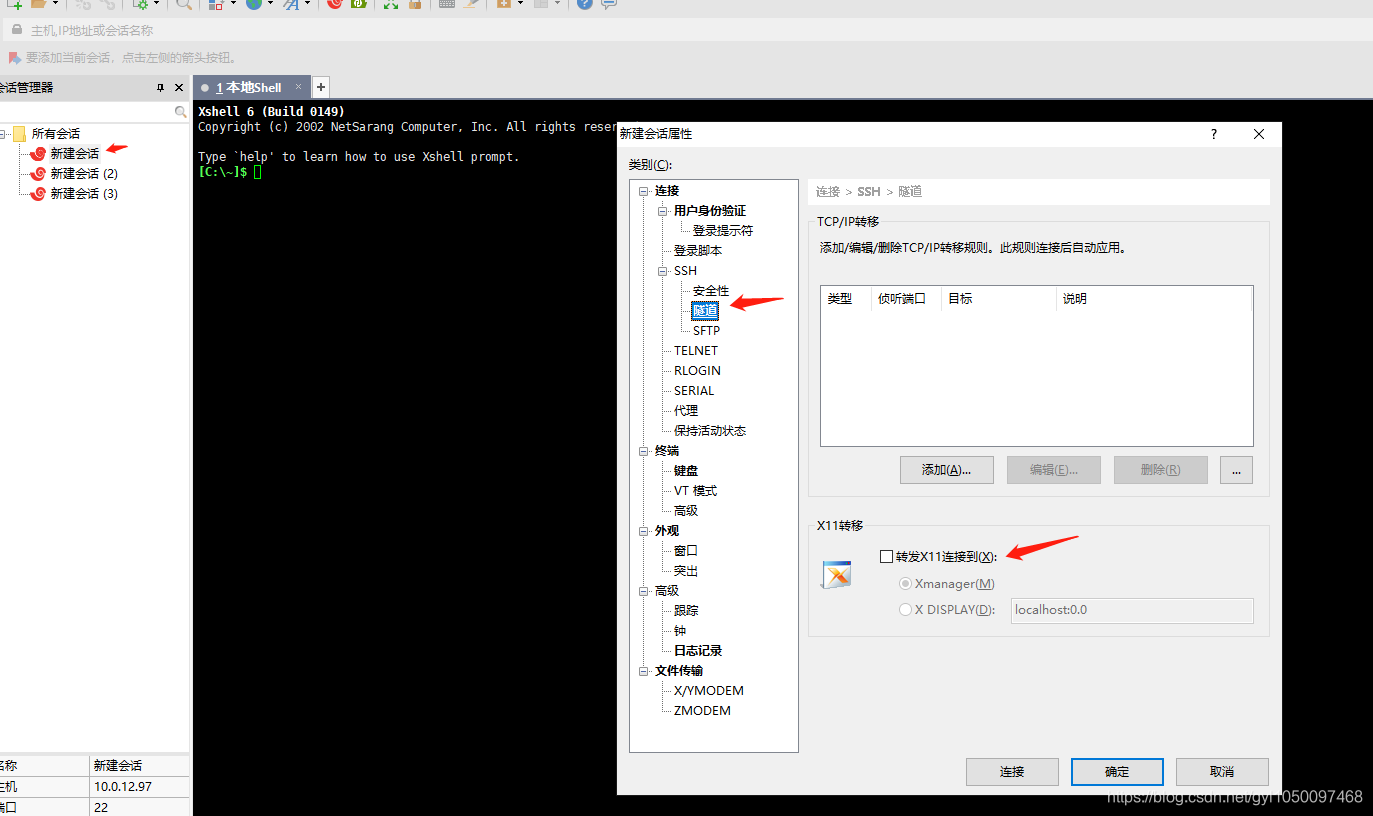Click the X11 forwarding section icon
This screenshot has width=1373, height=816.
pos(836,574)
